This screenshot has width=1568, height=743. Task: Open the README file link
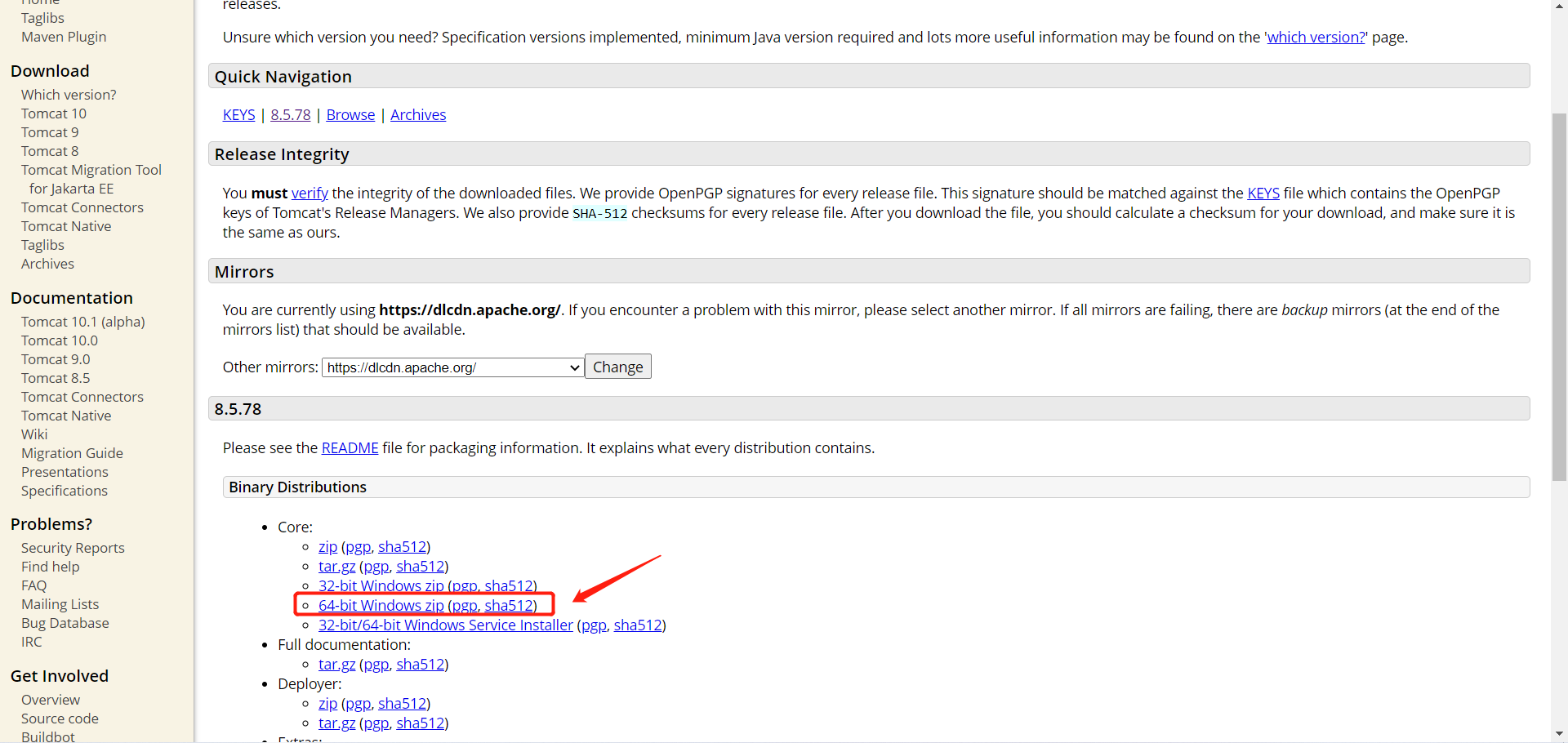350,448
